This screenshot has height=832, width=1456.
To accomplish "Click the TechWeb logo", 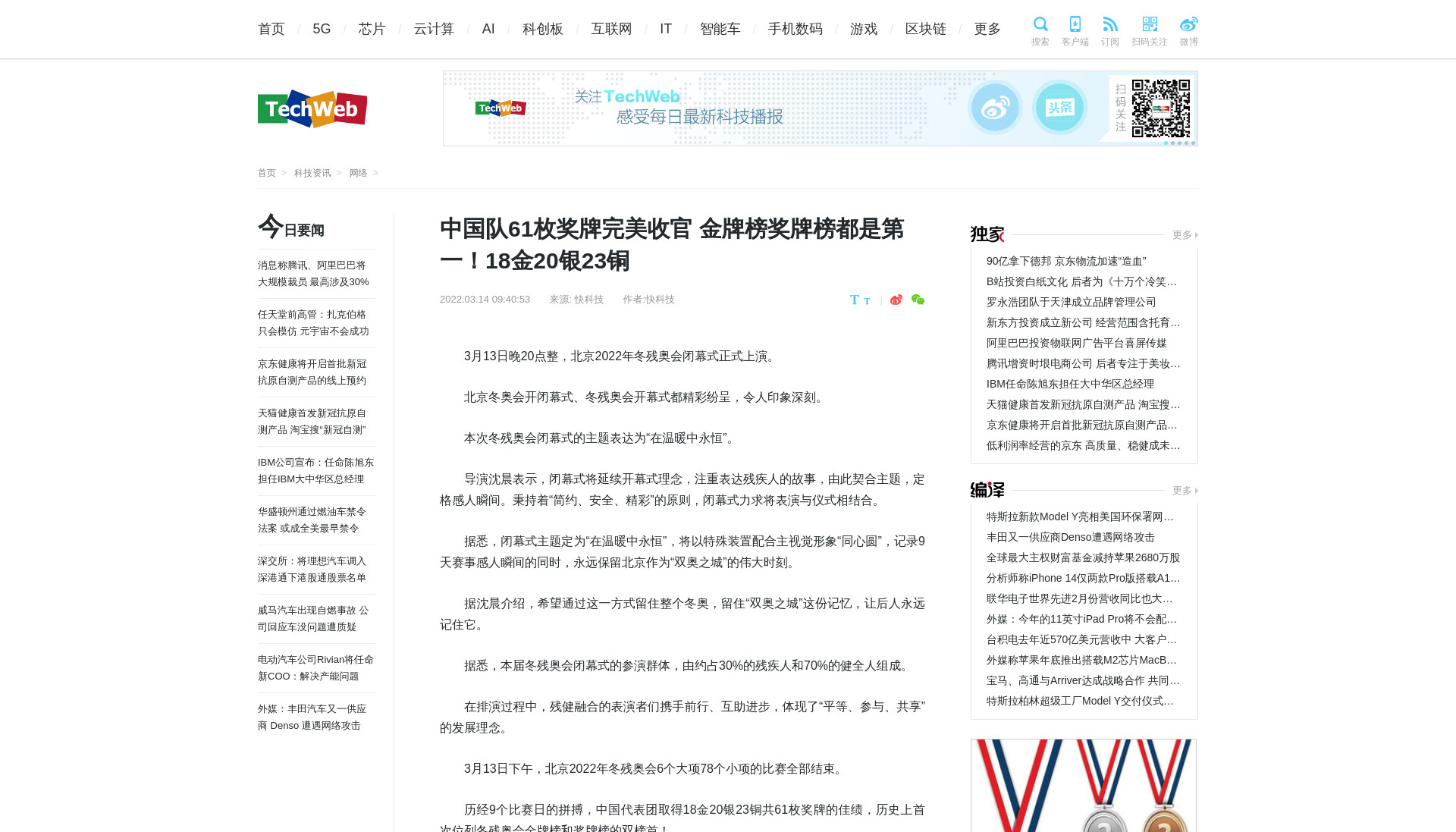I will click(312, 109).
